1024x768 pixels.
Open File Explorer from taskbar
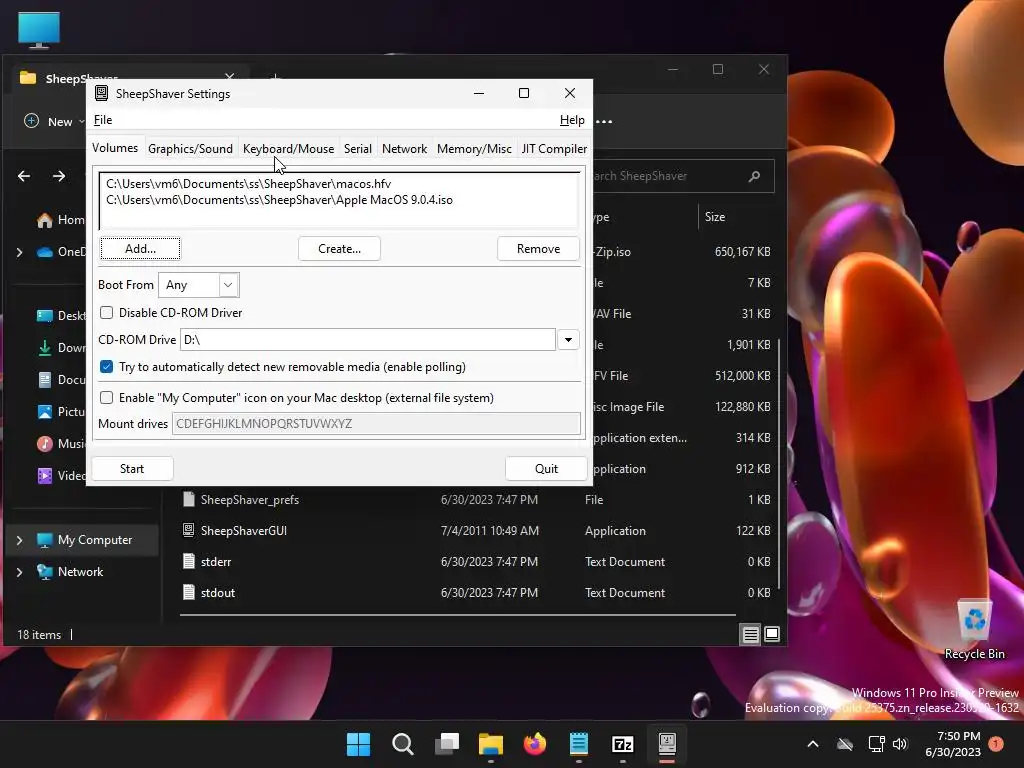pyautogui.click(x=490, y=744)
